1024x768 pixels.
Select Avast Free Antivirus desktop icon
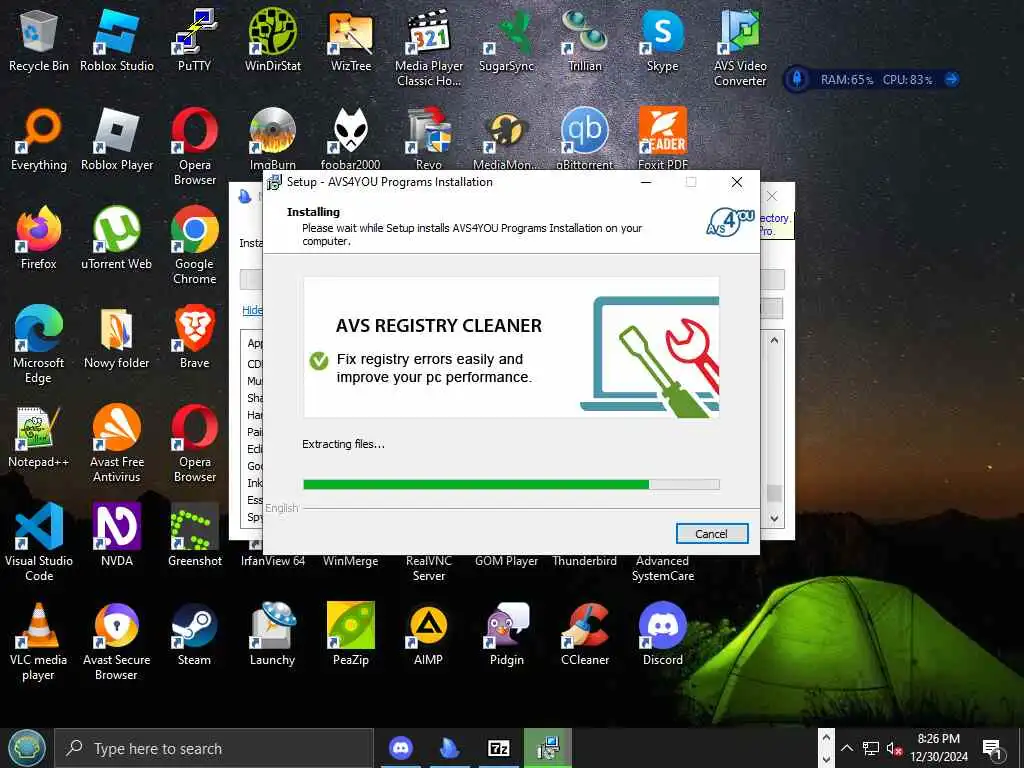[x=117, y=444]
